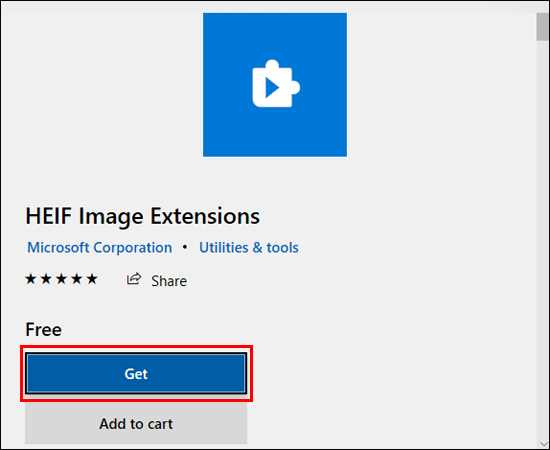Click the empty scrollbar track below the thumb
This screenshot has width=550, height=450.
[543, 239]
